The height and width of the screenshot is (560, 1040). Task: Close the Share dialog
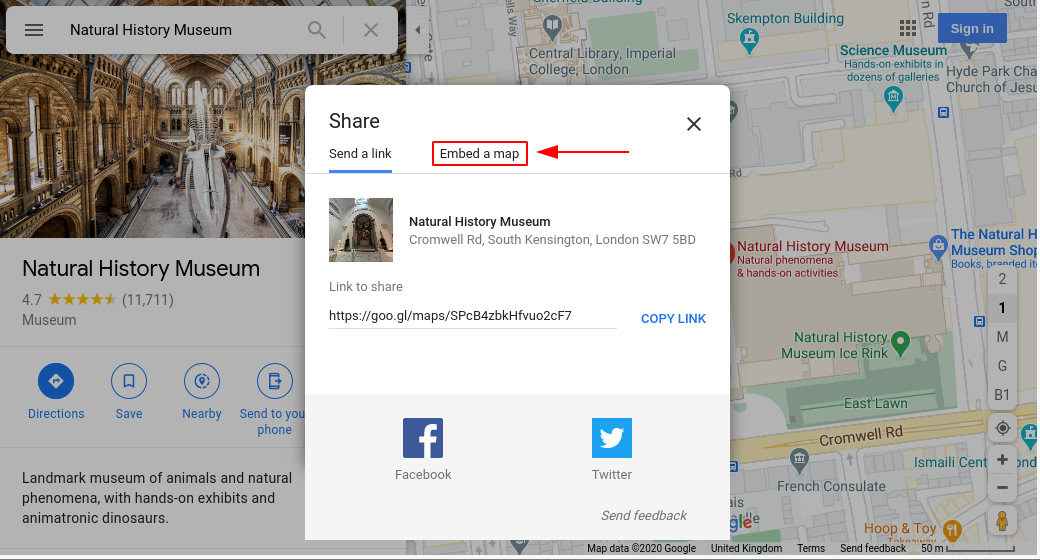click(x=694, y=124)
